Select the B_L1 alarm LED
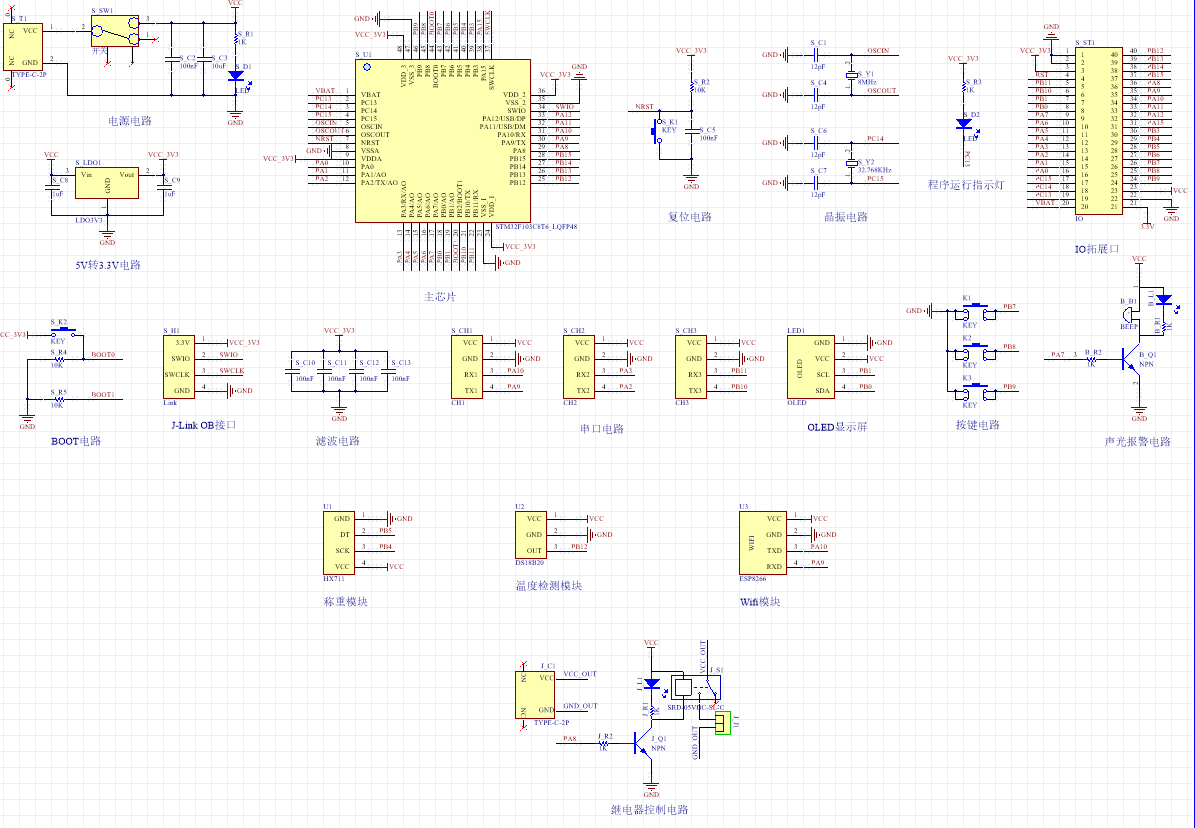The image size is (1195, 828). coord(1163,300)
